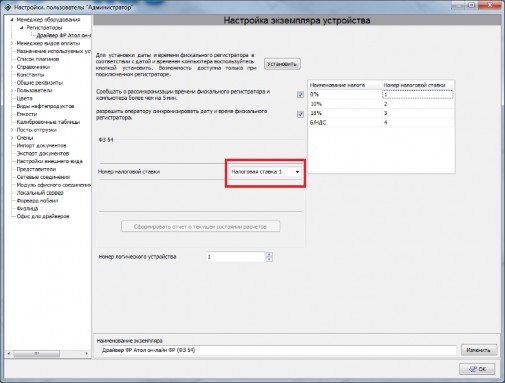Image resolution: width=505 pixels, height=383 pixels.
Task: Open the Налоговая ставка 1 dropdown
Action: [265, 172]
